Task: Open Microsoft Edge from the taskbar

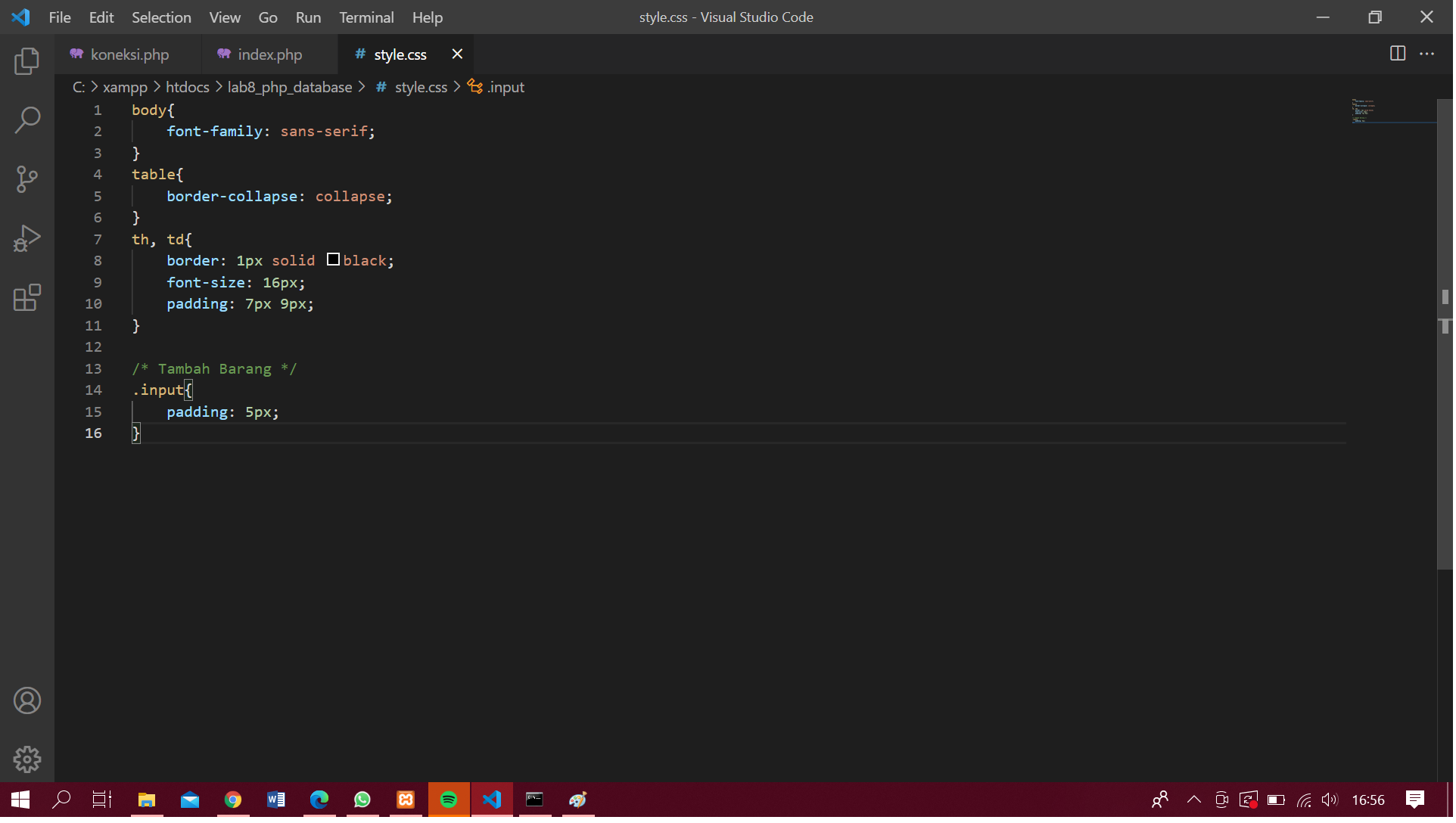Action: pyautogui.click(x=319, y=801)
